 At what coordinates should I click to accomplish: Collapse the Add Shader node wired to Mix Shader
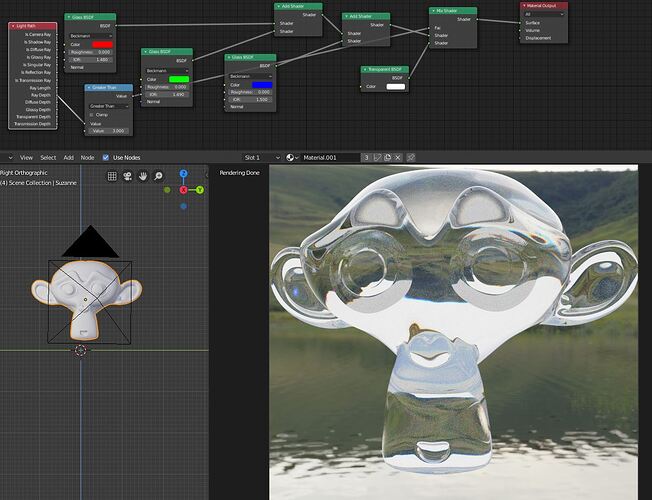(346, 17)
